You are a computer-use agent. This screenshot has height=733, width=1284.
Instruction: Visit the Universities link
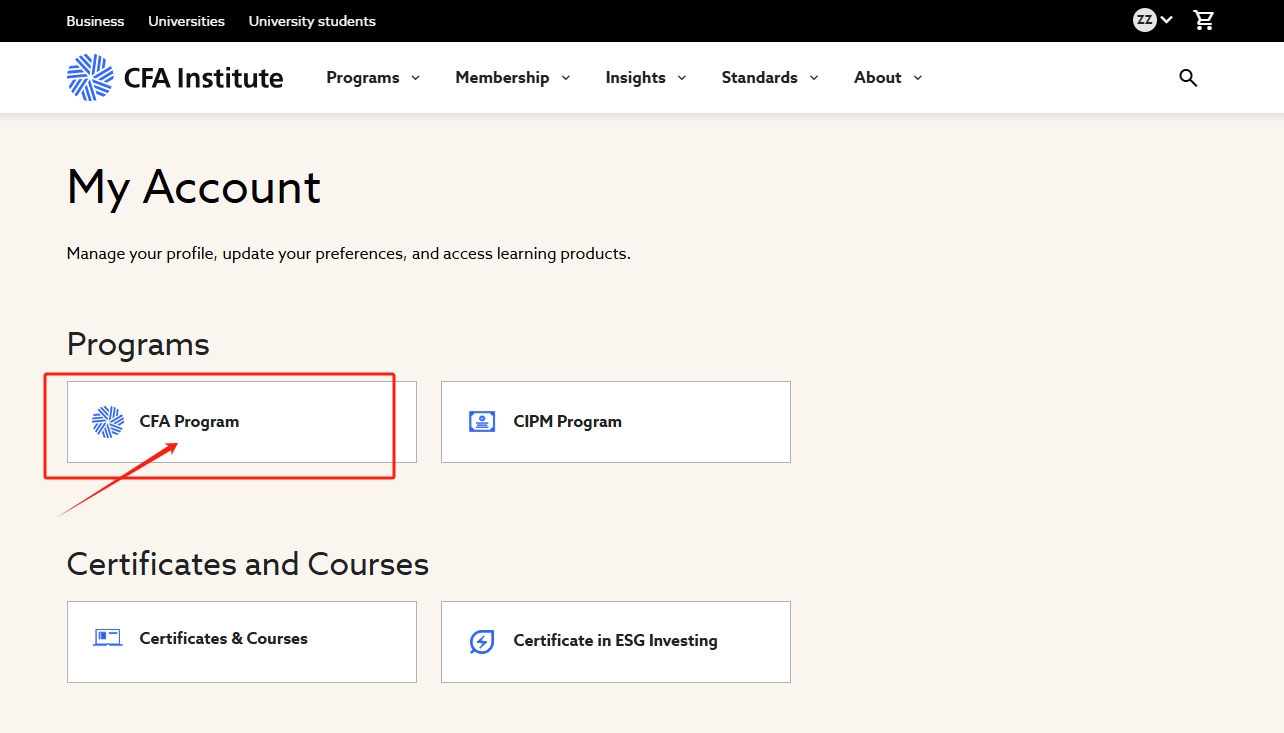click(x=186, y=21)
